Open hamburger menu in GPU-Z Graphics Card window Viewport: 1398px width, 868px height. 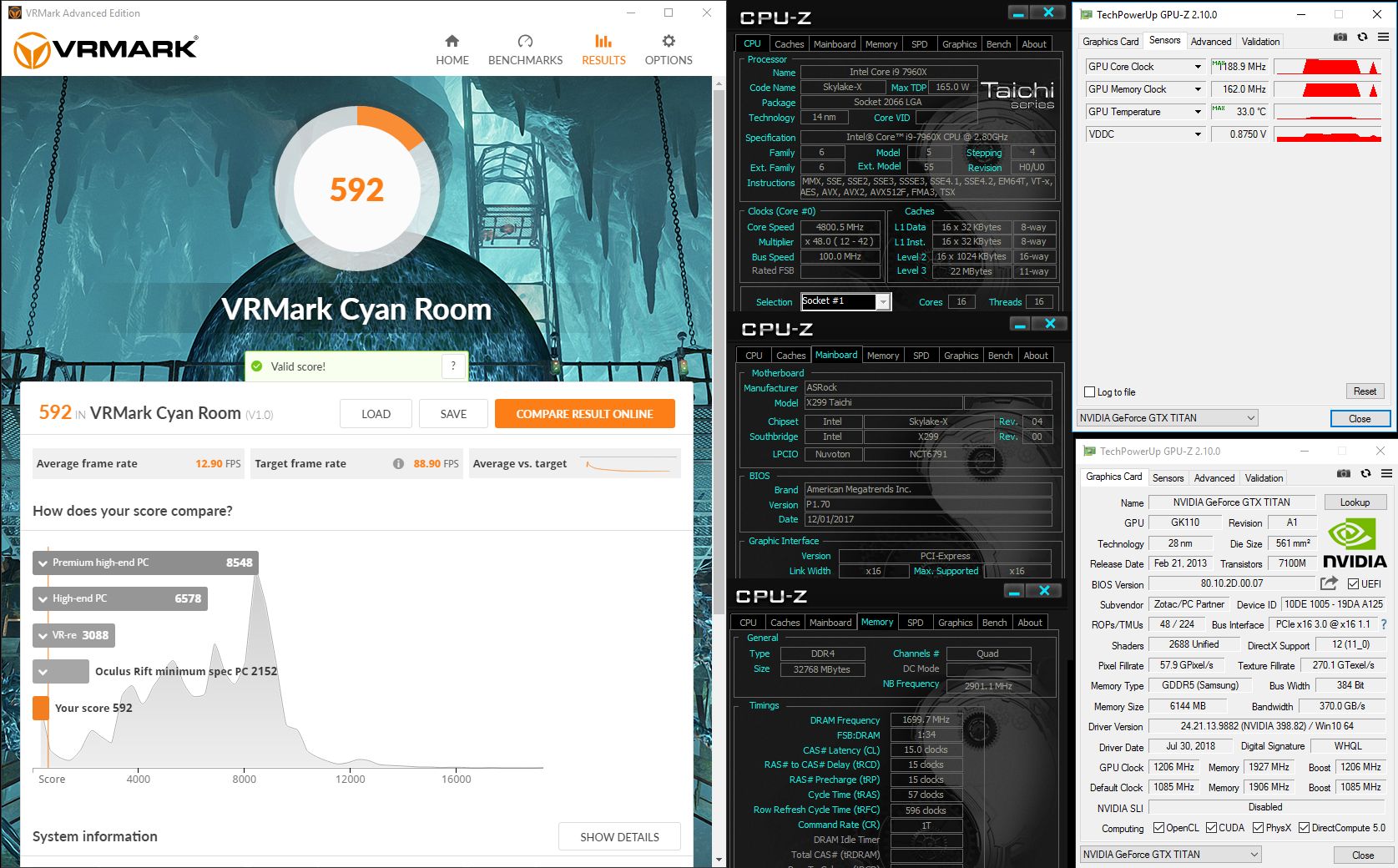(1386, 474)
